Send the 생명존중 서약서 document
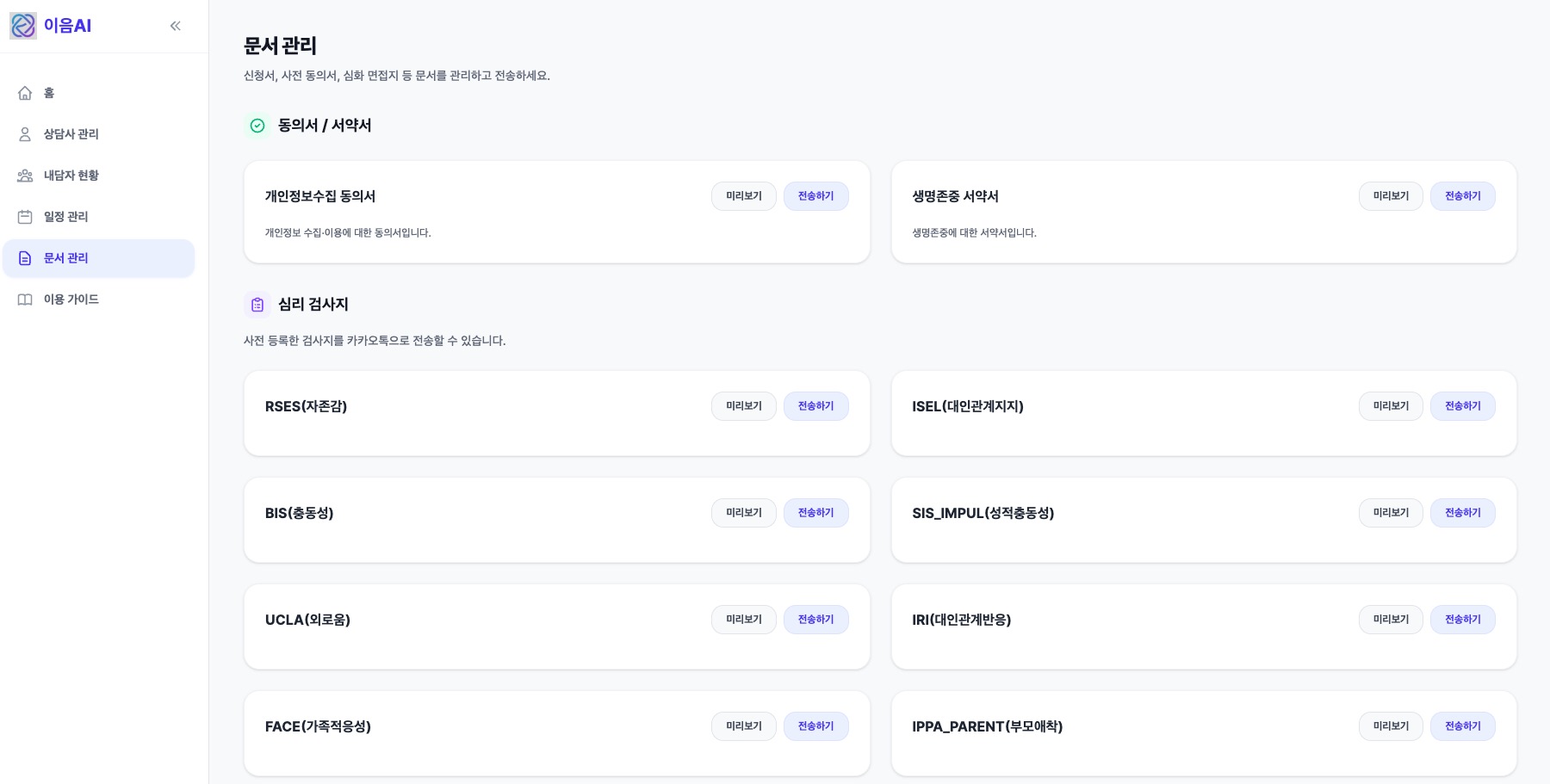Viewport: 1550px width, 784px height. pos(1462,196)
